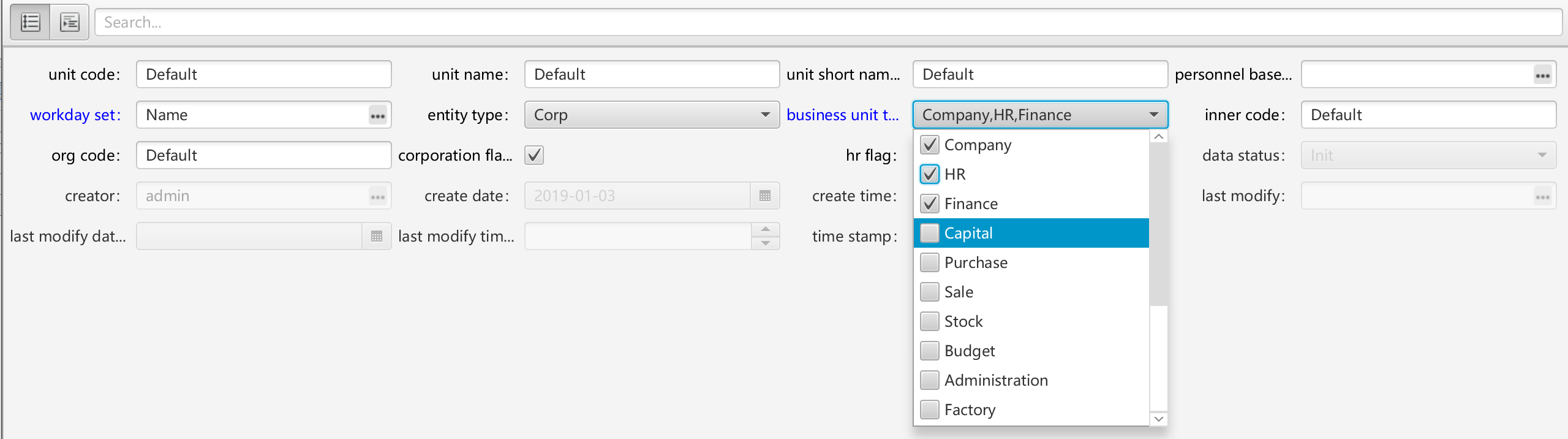Click the unit short name field
The image size is (1568, 439).
click(x=1040, y=74)
